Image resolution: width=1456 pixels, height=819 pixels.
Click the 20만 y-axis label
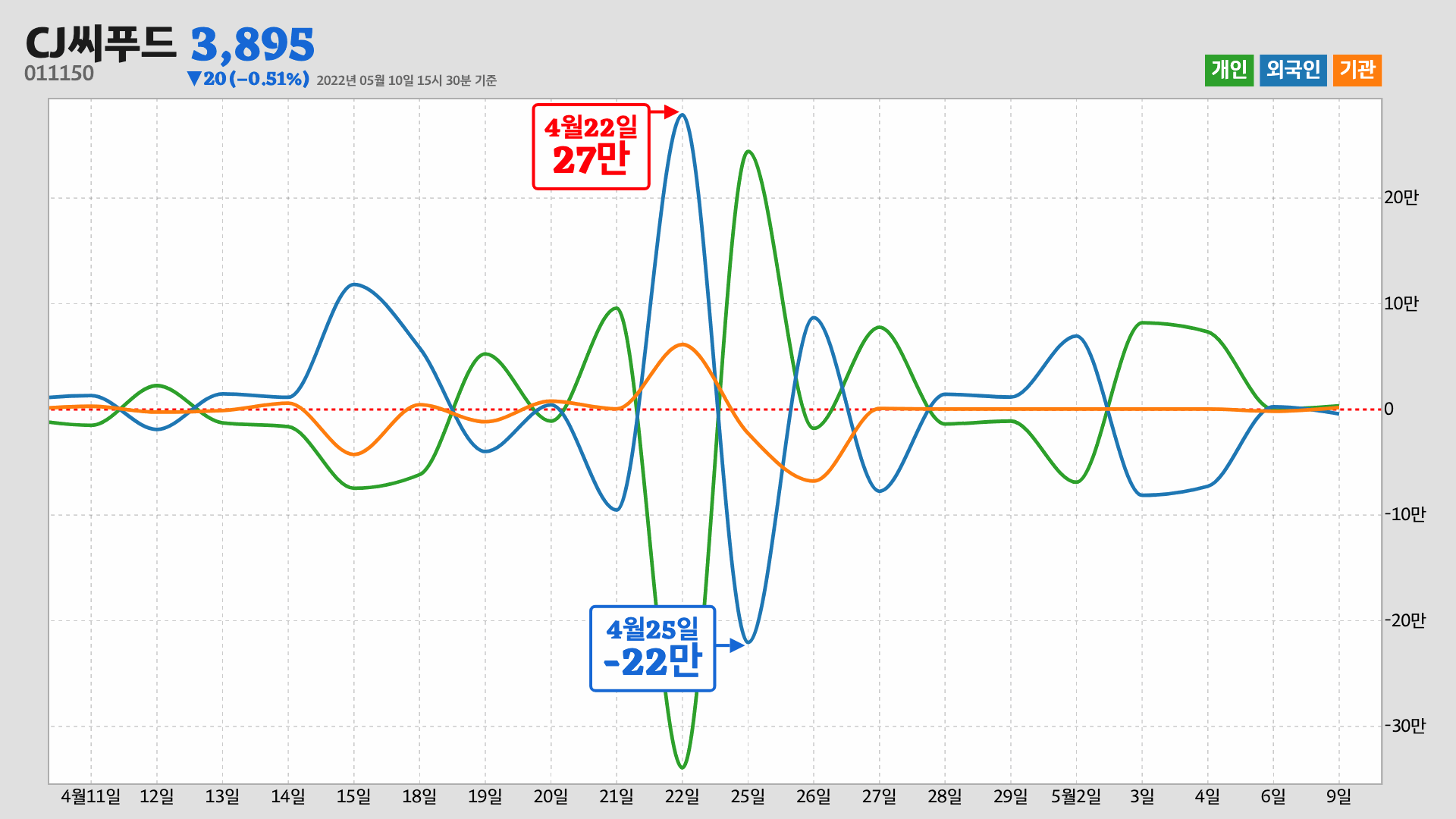[x=1401, y=198]
